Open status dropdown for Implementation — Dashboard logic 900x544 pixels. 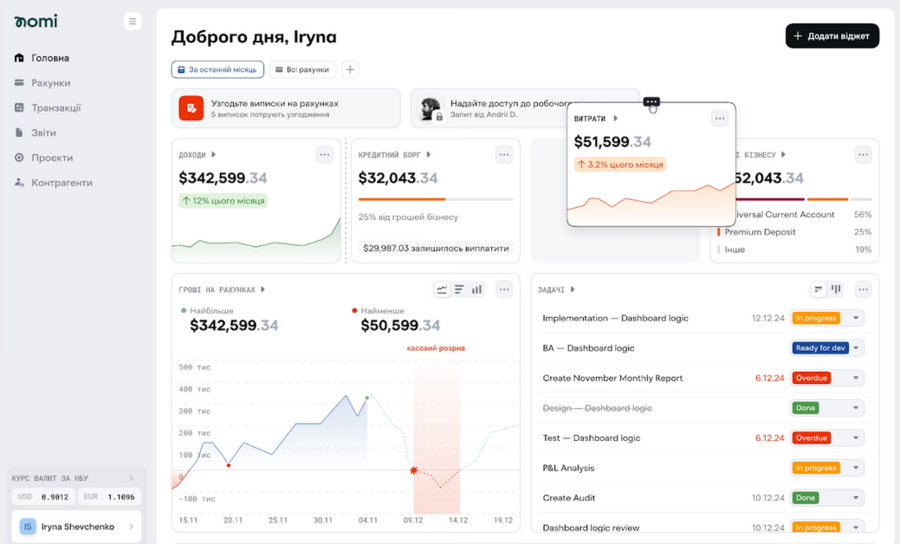pyautogui.click(x=856, y=318)
